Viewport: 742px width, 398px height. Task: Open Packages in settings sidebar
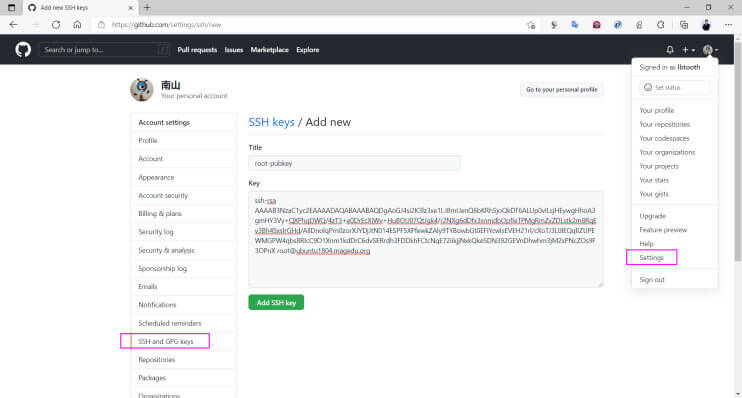pyautogui.click(x=184, y=378)
